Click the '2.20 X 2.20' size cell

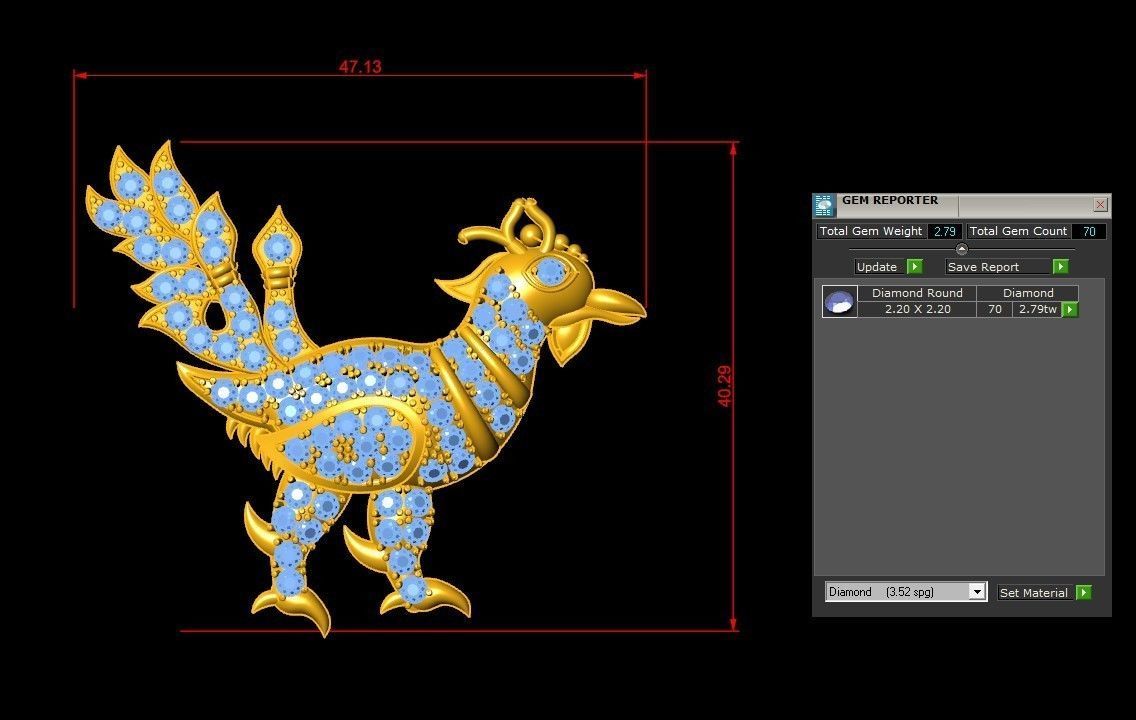coord(917,309)
